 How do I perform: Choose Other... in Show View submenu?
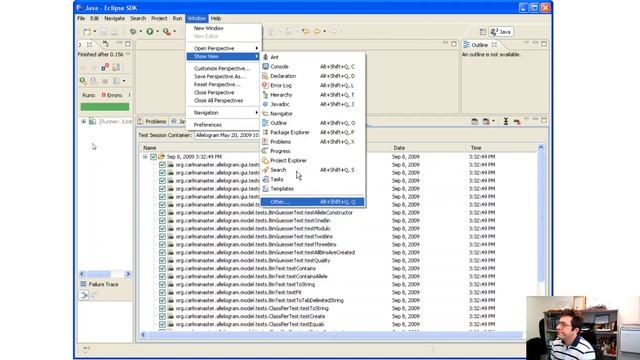[312, 202]
